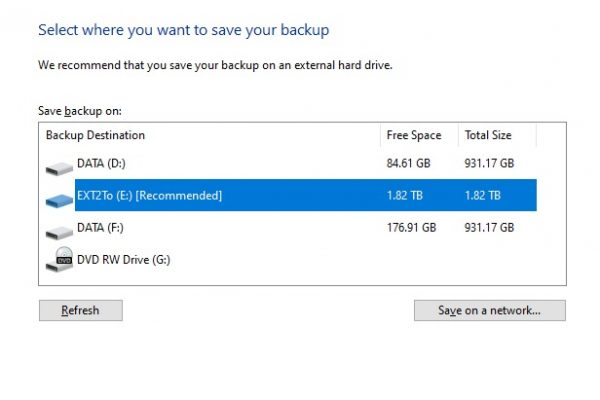Click the blue EXT2To (E:) drive icon
This screenshot has height=400, width=600.
coord(59,200)
